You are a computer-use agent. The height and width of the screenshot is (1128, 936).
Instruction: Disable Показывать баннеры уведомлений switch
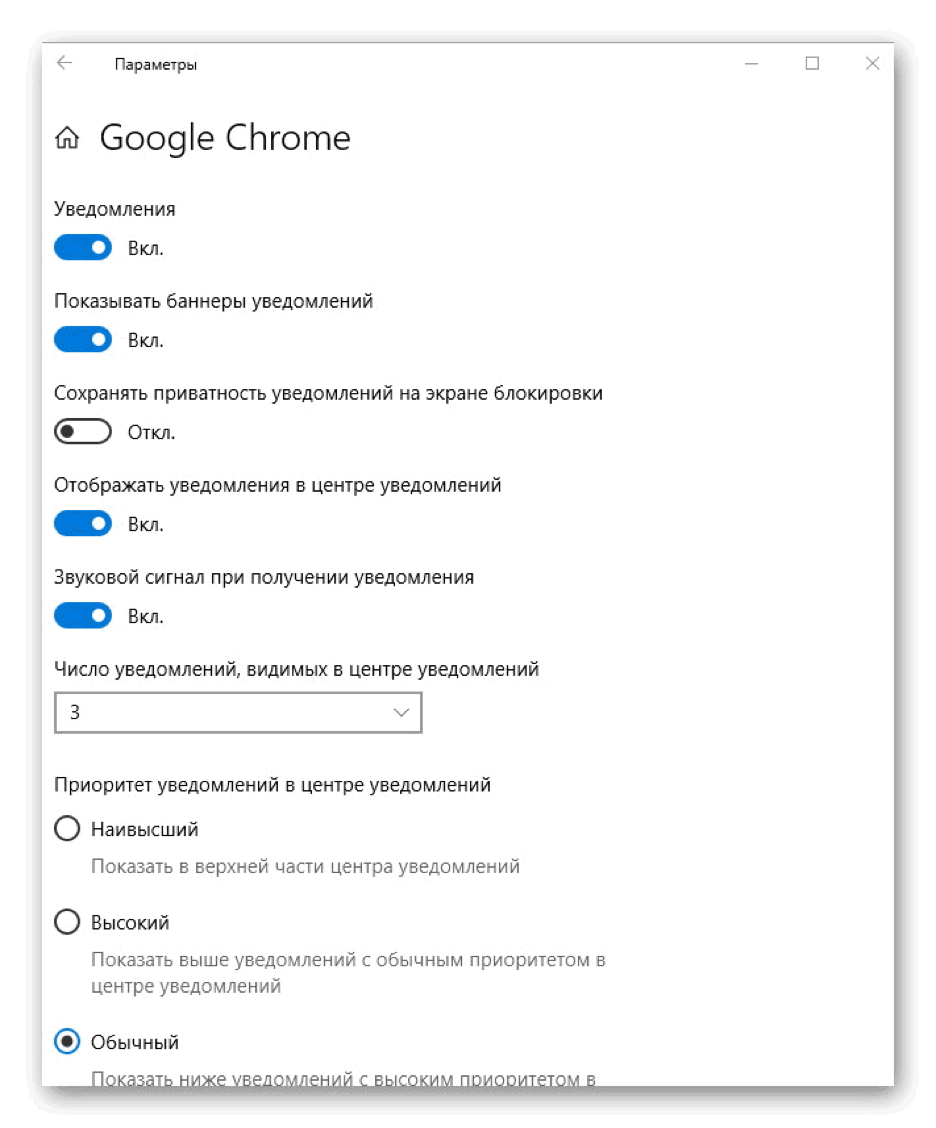point(83,340)
